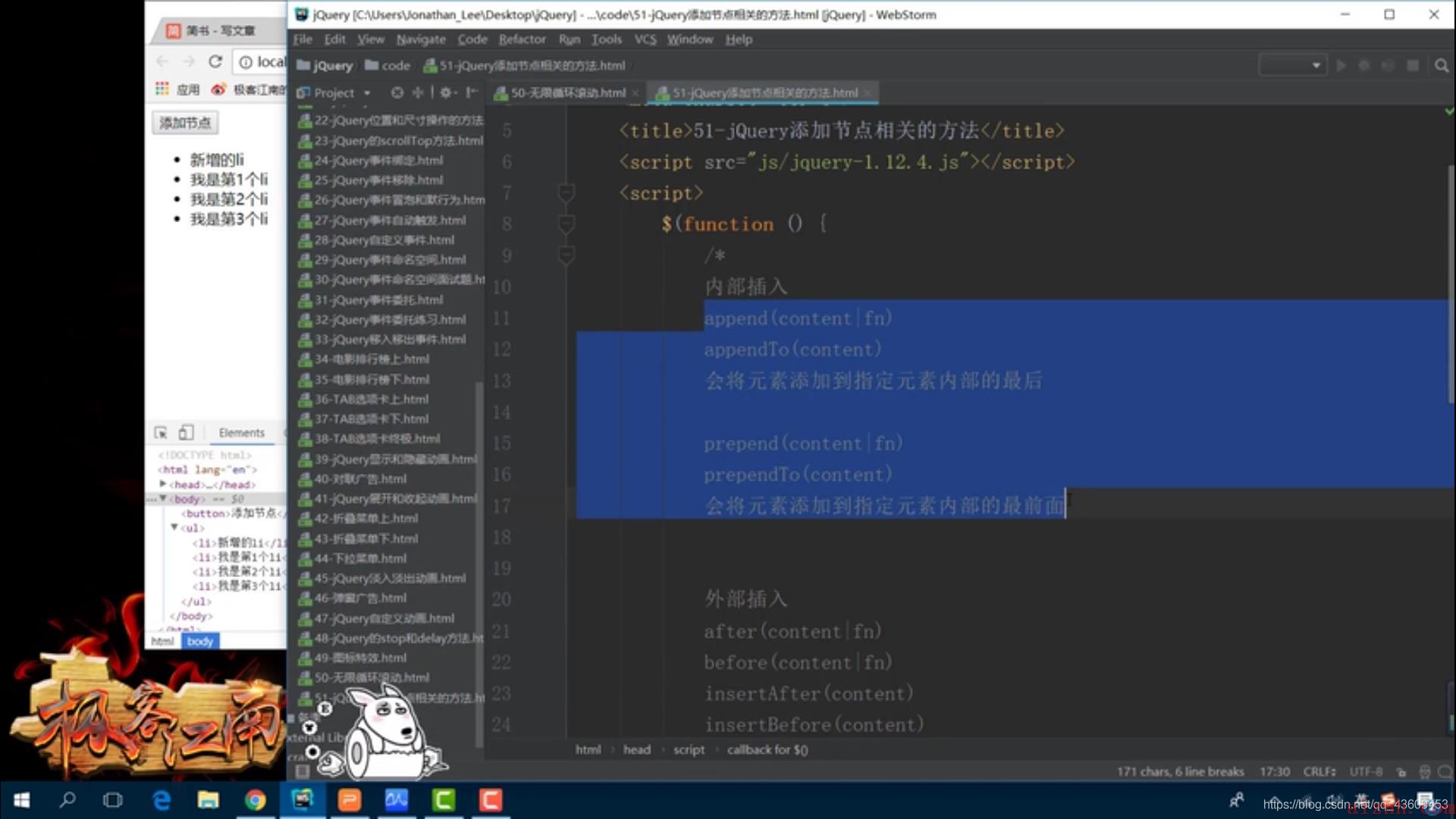
Task: Click the Debug bug icon in toolbar
Action: 1364,65
